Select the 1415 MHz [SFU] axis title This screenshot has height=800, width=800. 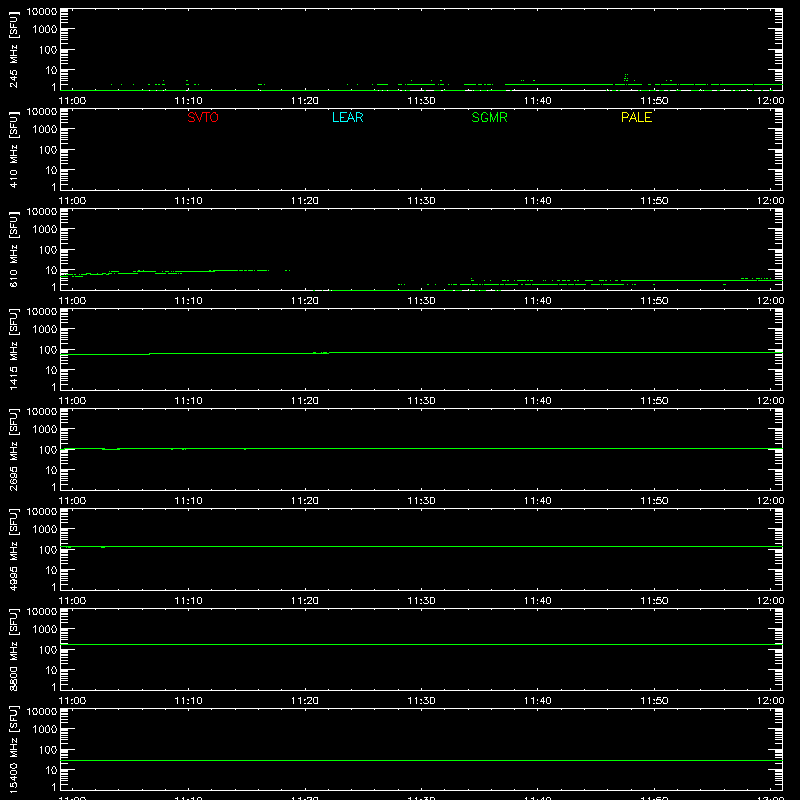click(14, 350)
